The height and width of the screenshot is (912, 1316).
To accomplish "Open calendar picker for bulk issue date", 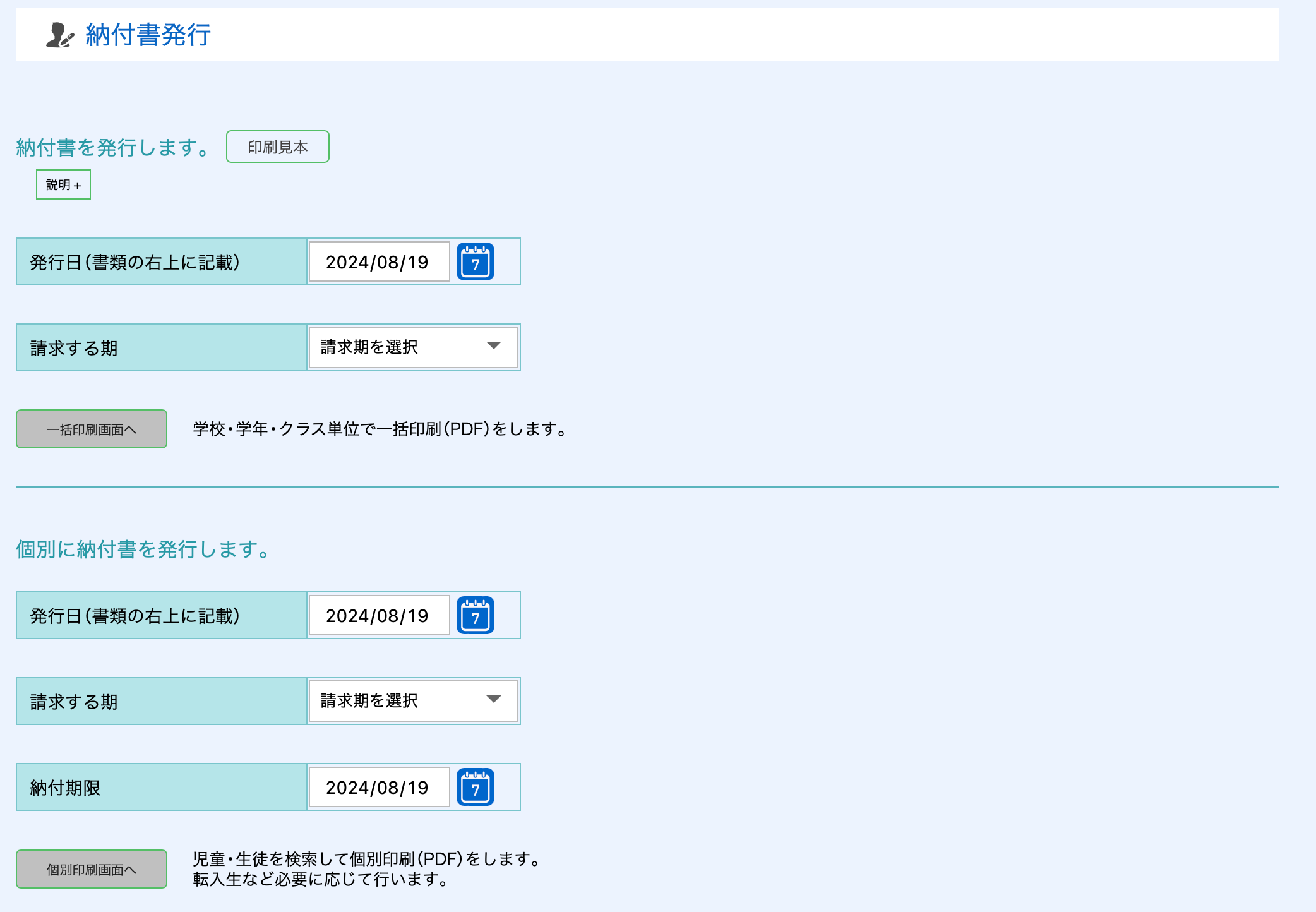I will coord(475,261).
